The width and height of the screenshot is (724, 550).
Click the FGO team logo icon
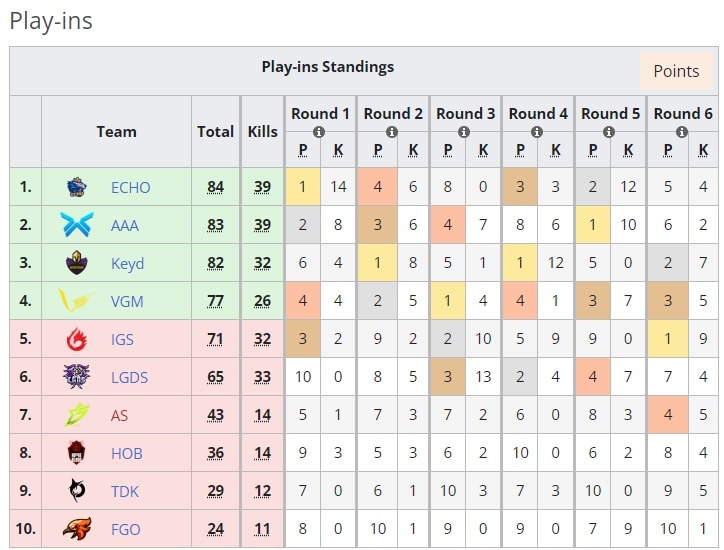click(77, 529)
